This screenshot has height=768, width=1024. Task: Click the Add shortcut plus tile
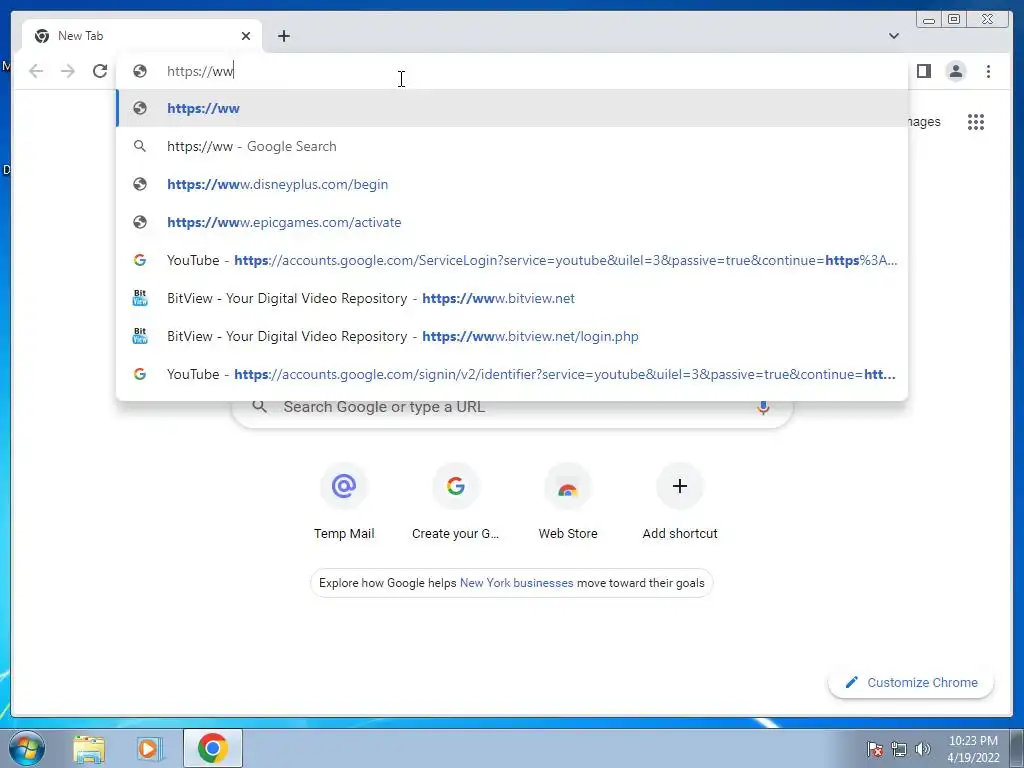(x=680, y=502)
